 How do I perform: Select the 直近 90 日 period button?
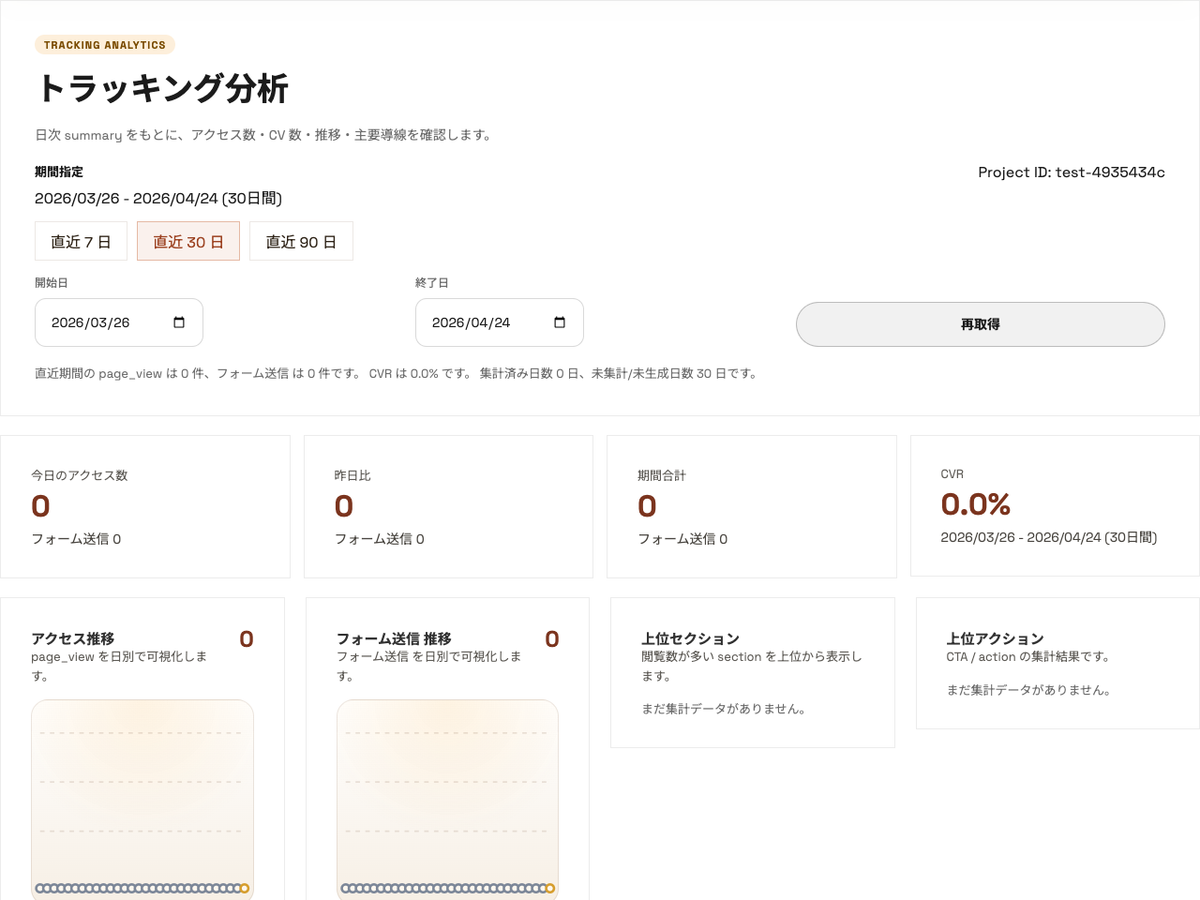pyautogui.click(x=301, y=241)
